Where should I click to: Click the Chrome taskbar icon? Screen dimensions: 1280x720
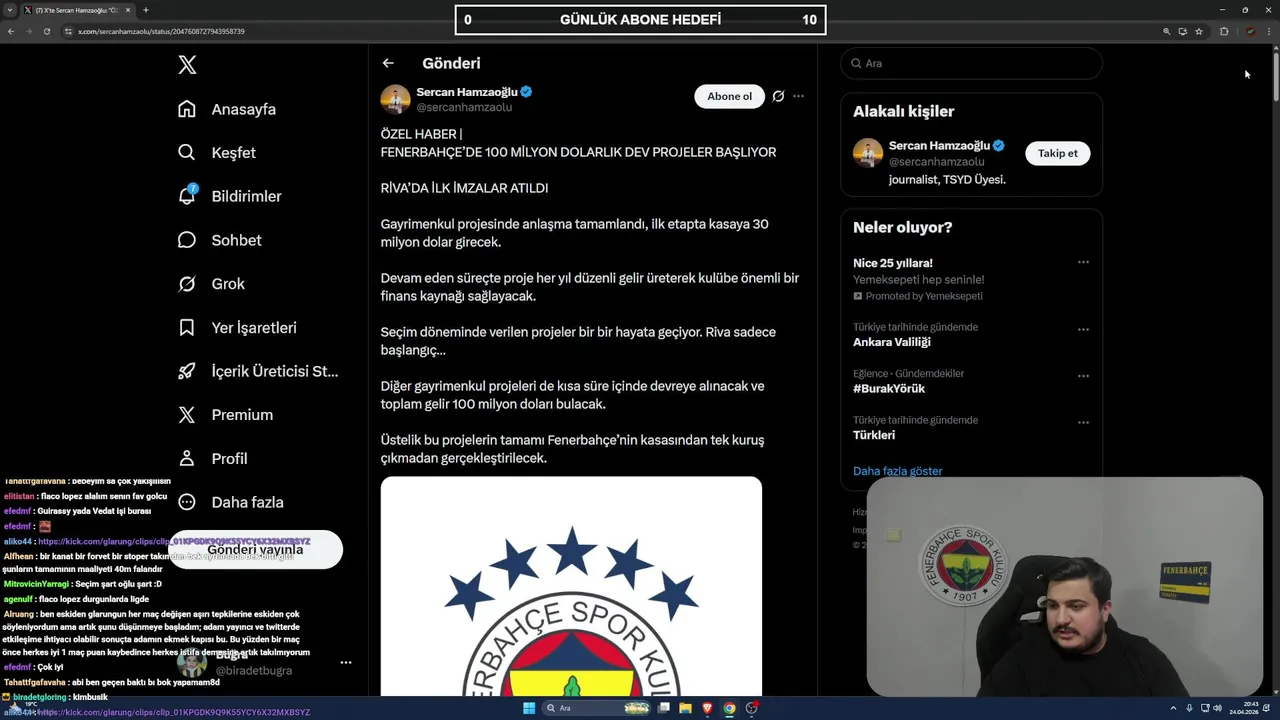tap(729, 708)
